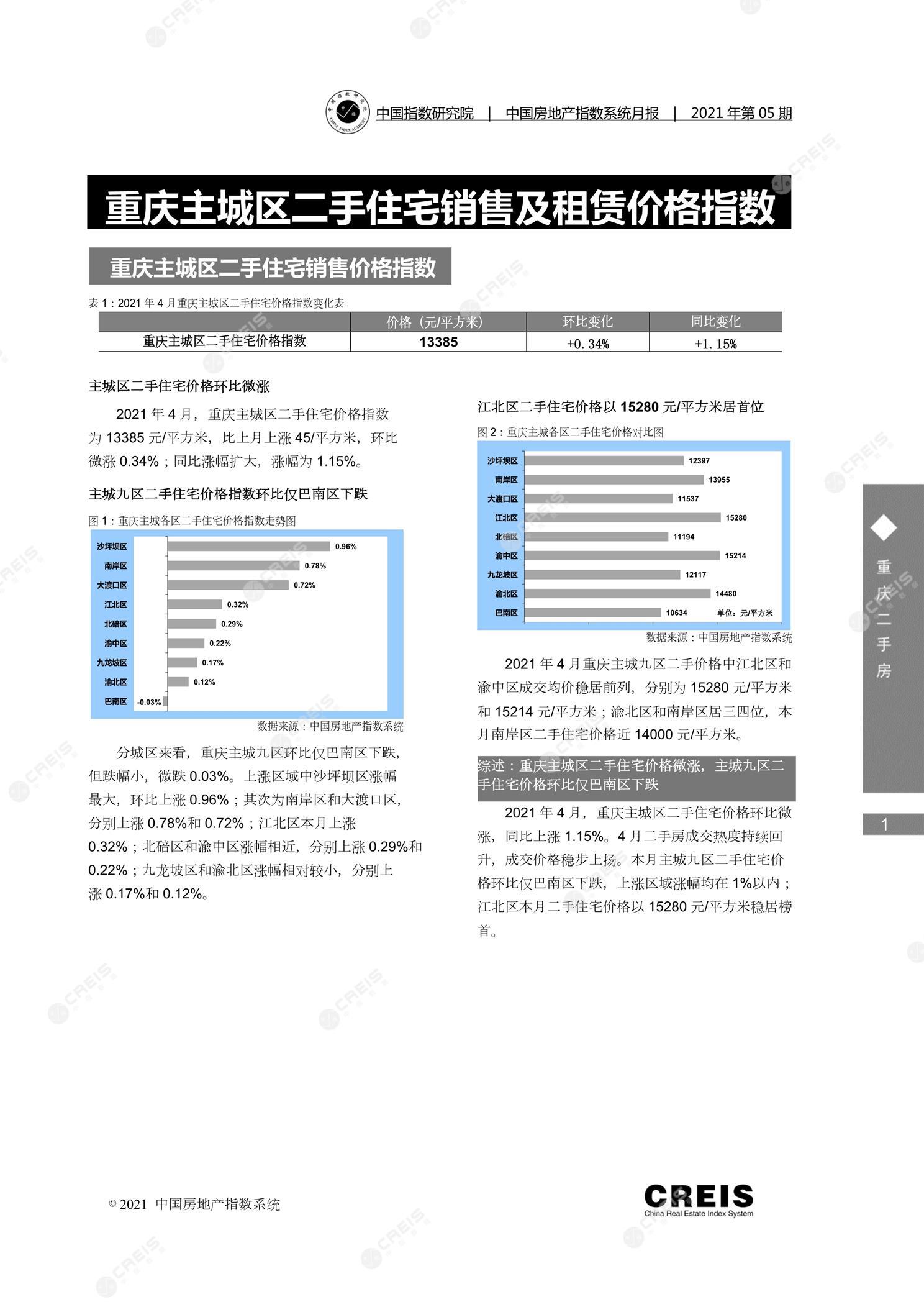This screenshot has width=924, height=1307.
Task: Click the data source note under Figure 1
Action: click(x=330, y=726)
